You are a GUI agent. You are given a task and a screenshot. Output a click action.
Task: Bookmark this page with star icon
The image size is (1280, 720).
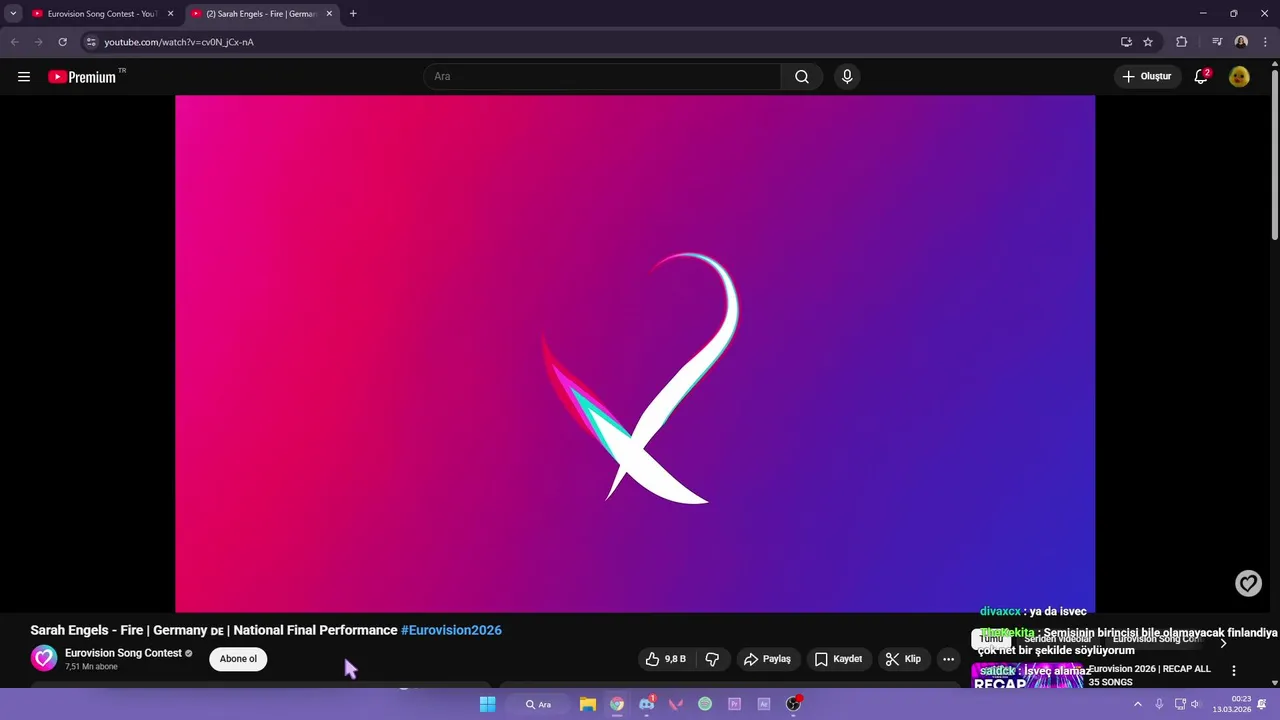tap(1148, 42)
